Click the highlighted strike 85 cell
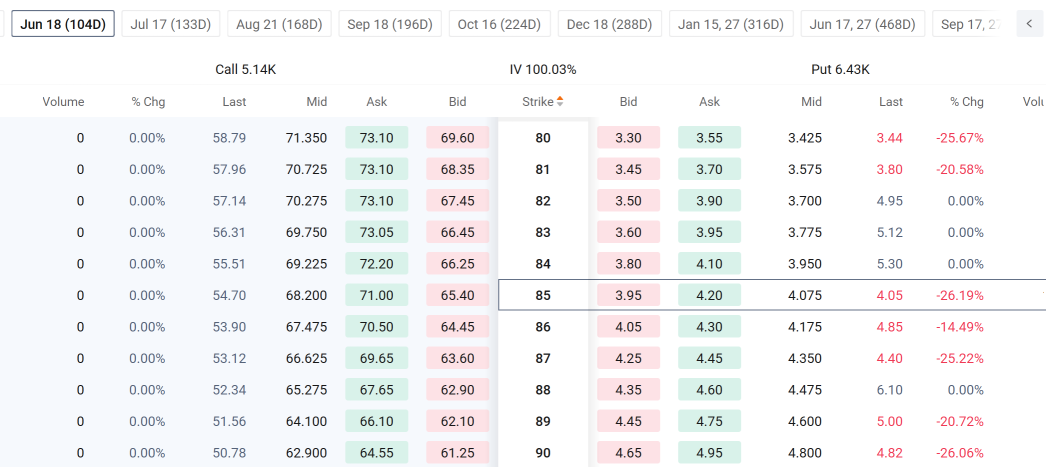 click(x=543, y=295)
